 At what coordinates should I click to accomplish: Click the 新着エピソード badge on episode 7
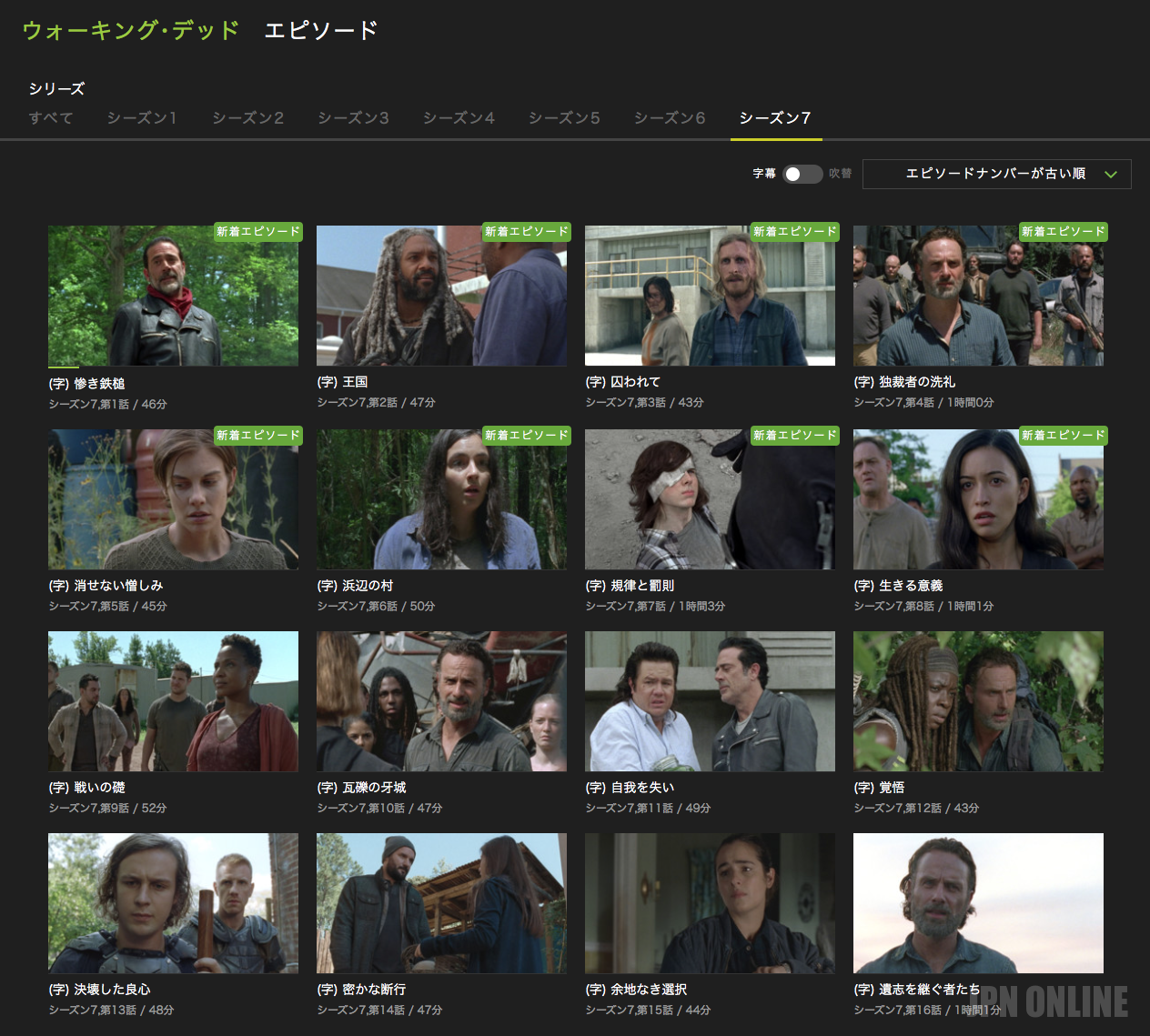pos(794,436)
